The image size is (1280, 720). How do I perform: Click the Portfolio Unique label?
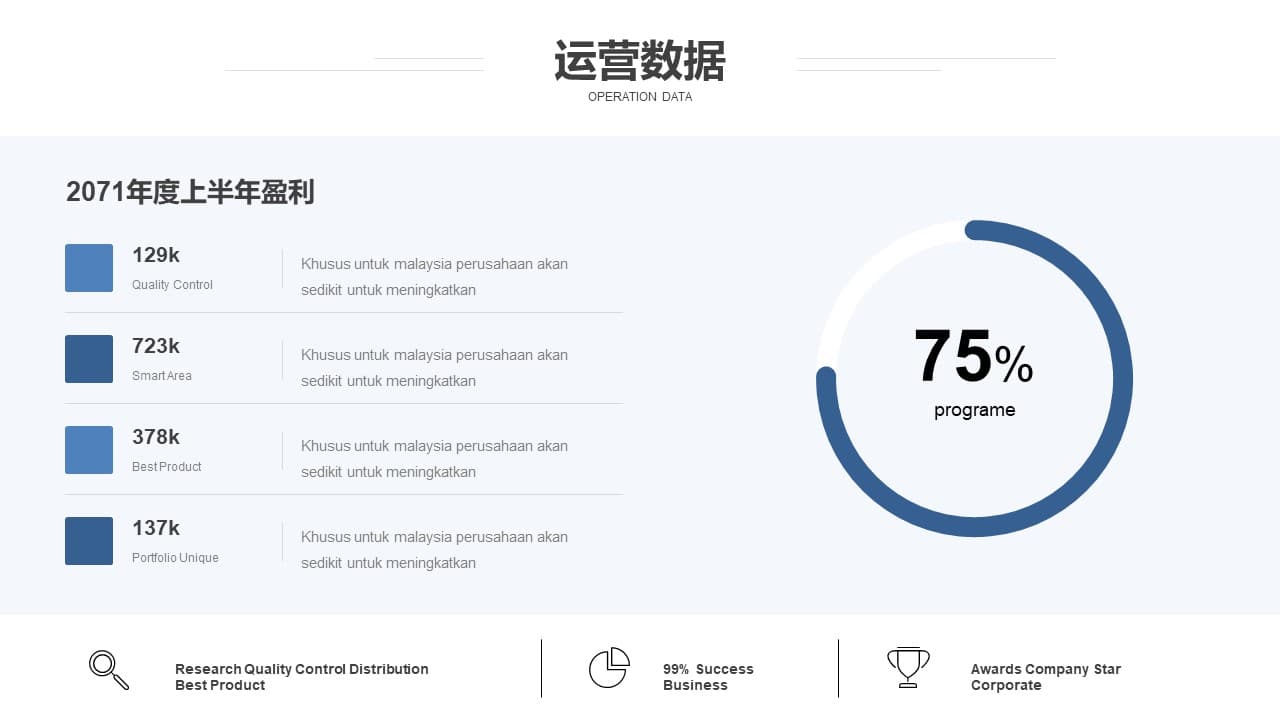[x=175, y=558]
